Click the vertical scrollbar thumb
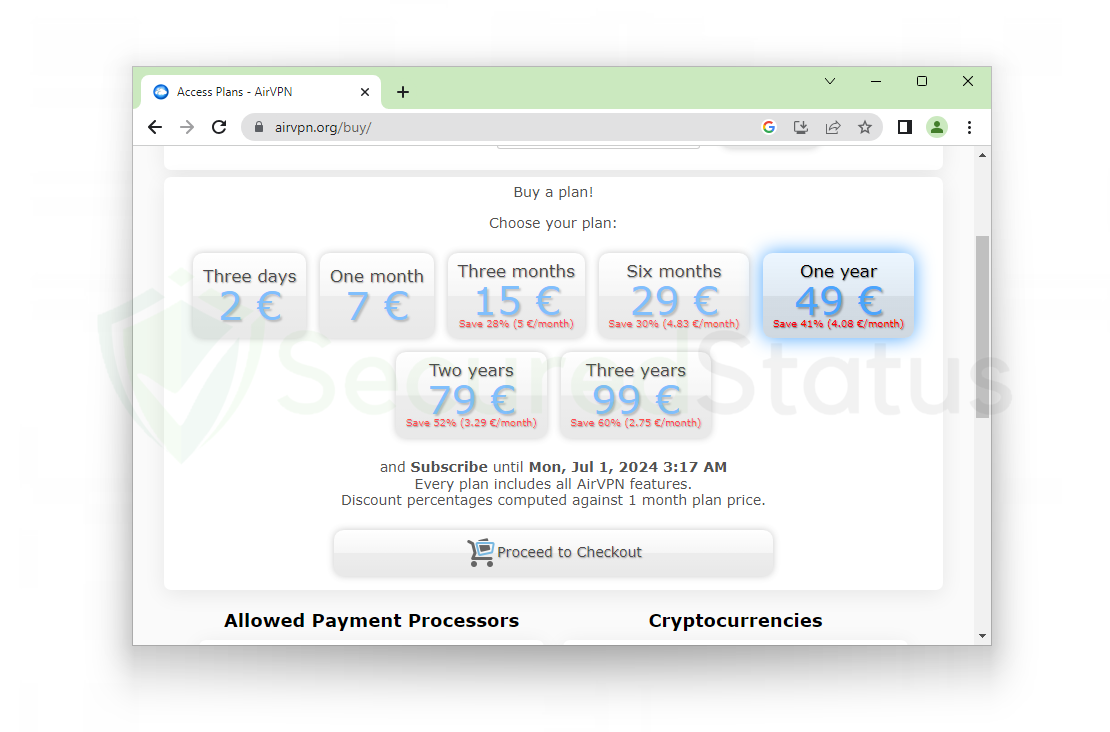Image resolution: width=1110 pixels, height=732 pixels. [x=982, y=326]
